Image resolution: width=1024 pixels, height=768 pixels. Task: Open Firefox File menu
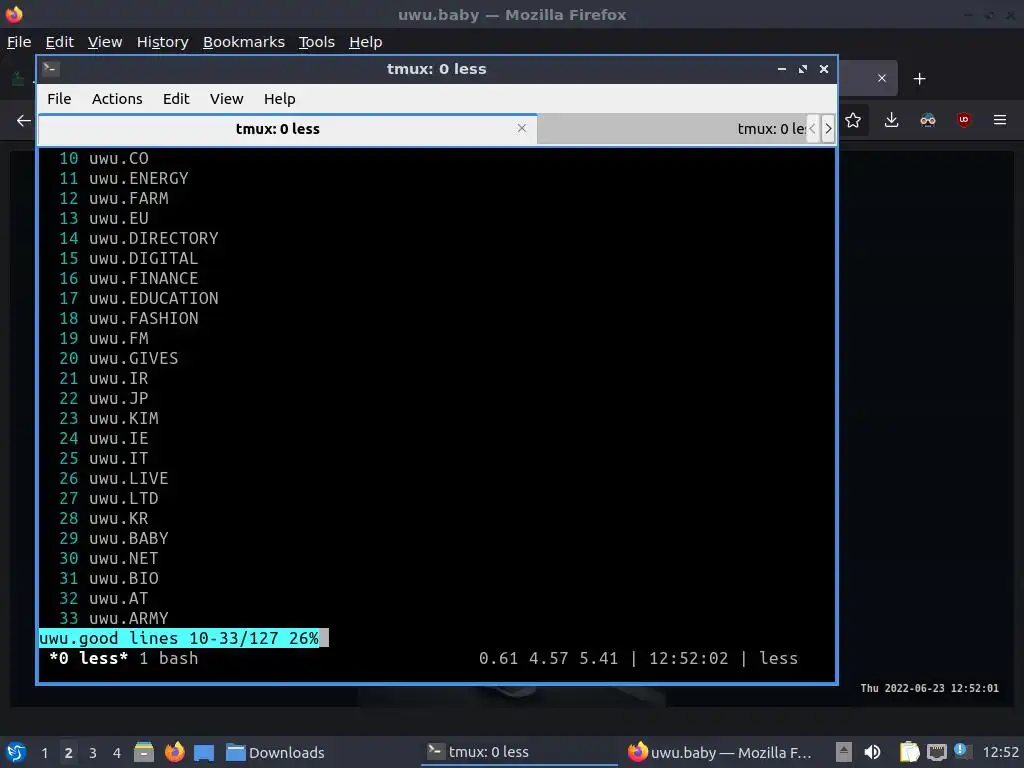tap(19, 42)
